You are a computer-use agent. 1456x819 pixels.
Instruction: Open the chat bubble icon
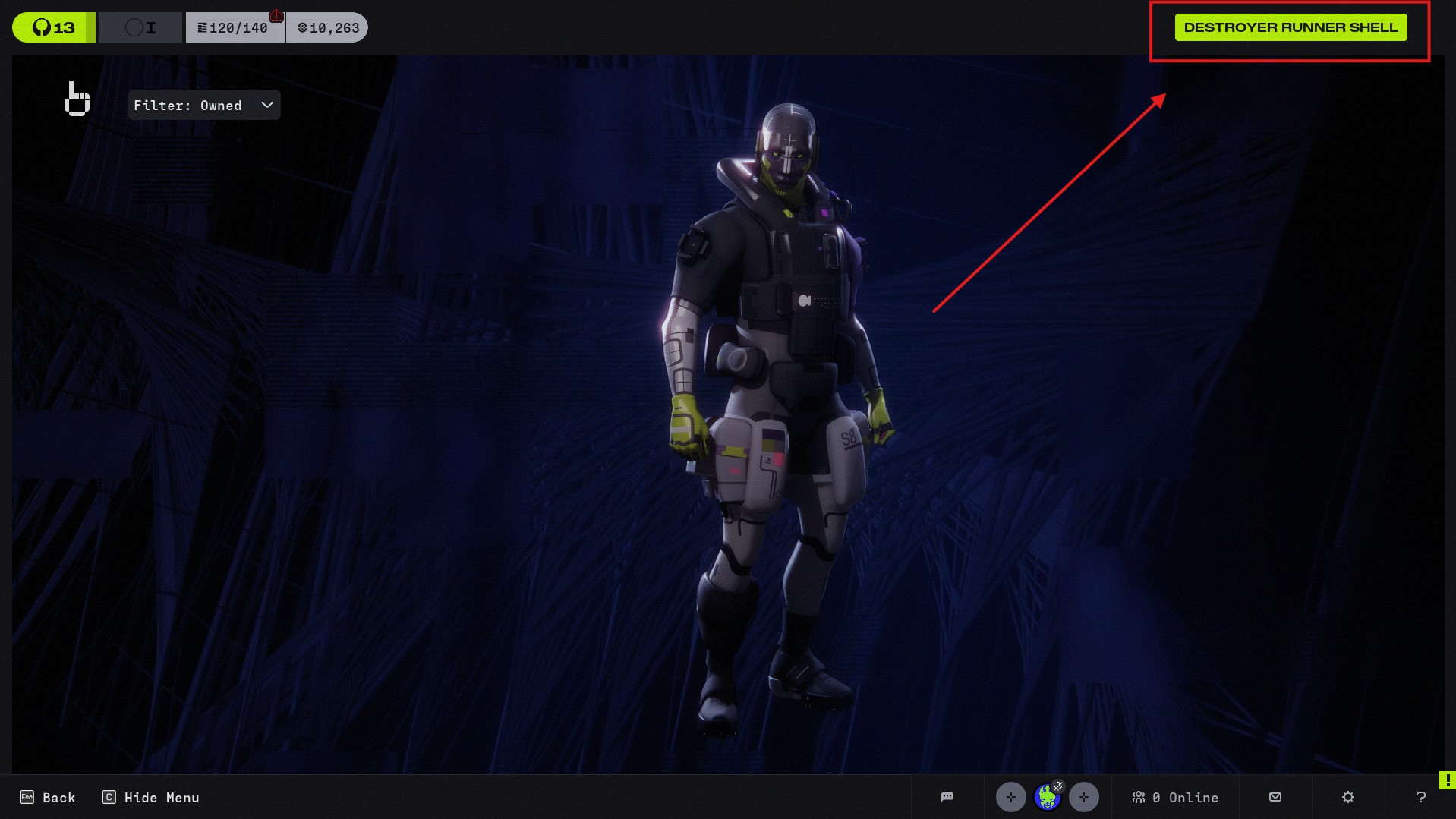[x=947, y=797]
